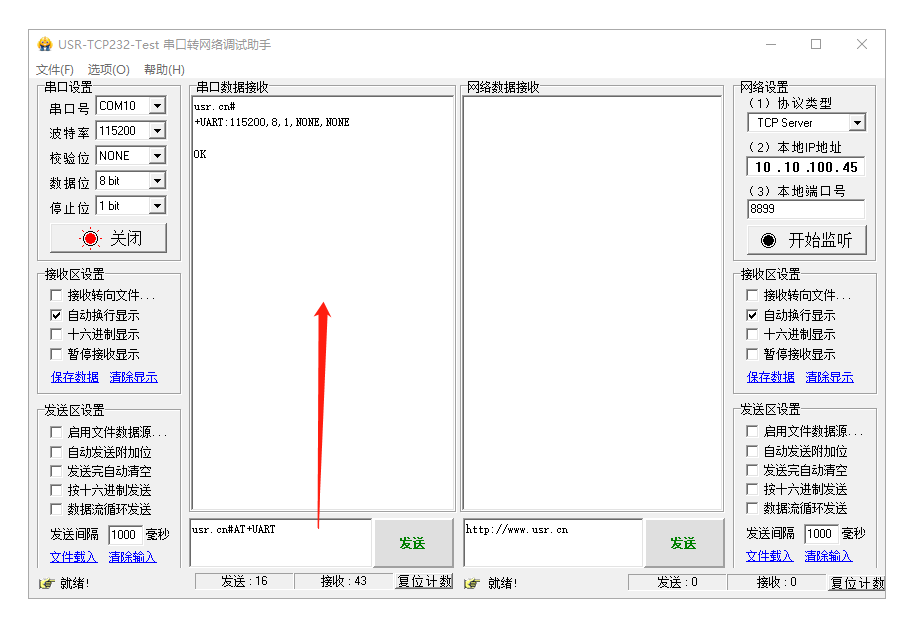The height and width of the screenshot is (619, 912).
Task: Click the right status bar ready icon
Action: [472, 583]
